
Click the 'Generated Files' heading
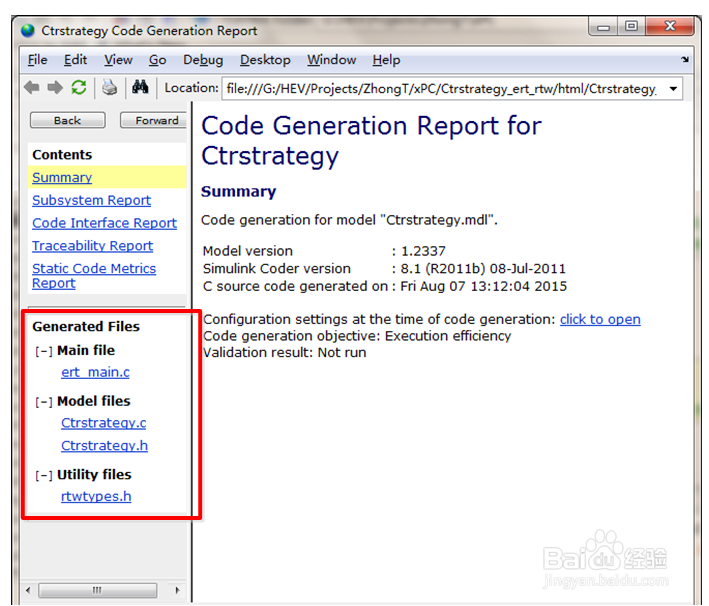point(86,327)
